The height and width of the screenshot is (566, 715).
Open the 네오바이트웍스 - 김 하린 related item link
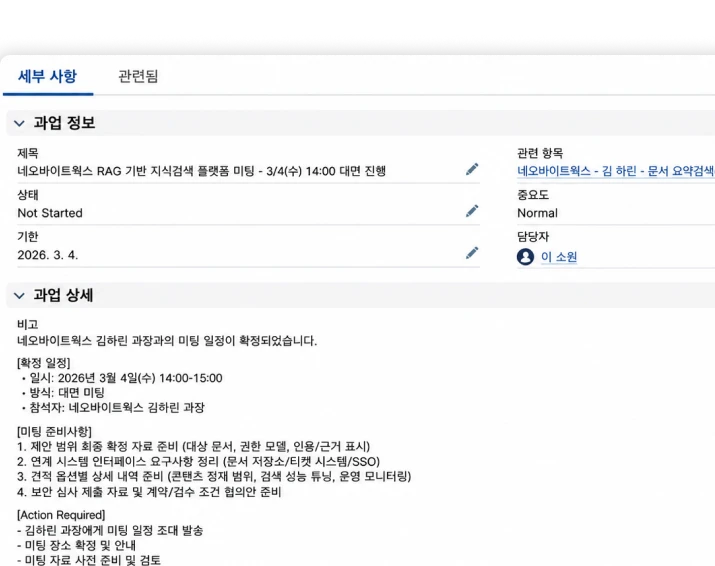[x=616, y=171]
